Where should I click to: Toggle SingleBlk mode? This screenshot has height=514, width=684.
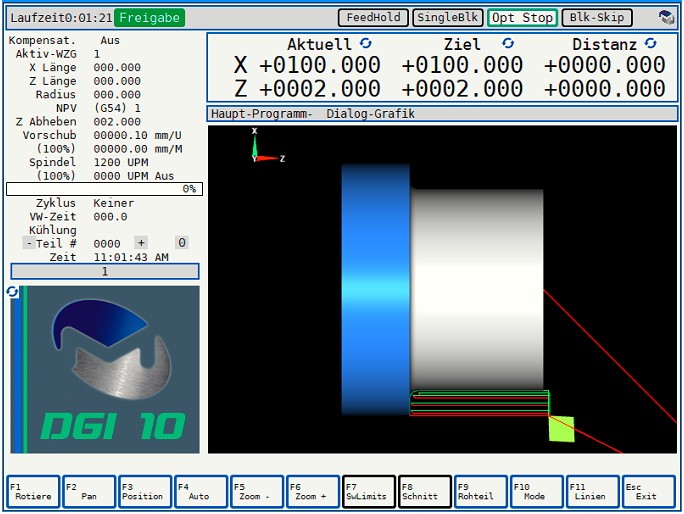(448, 17)
